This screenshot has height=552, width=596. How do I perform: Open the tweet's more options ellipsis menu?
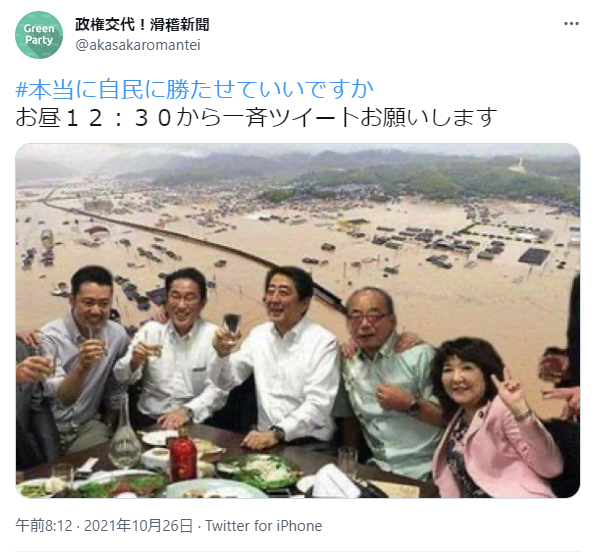point(571,24)
